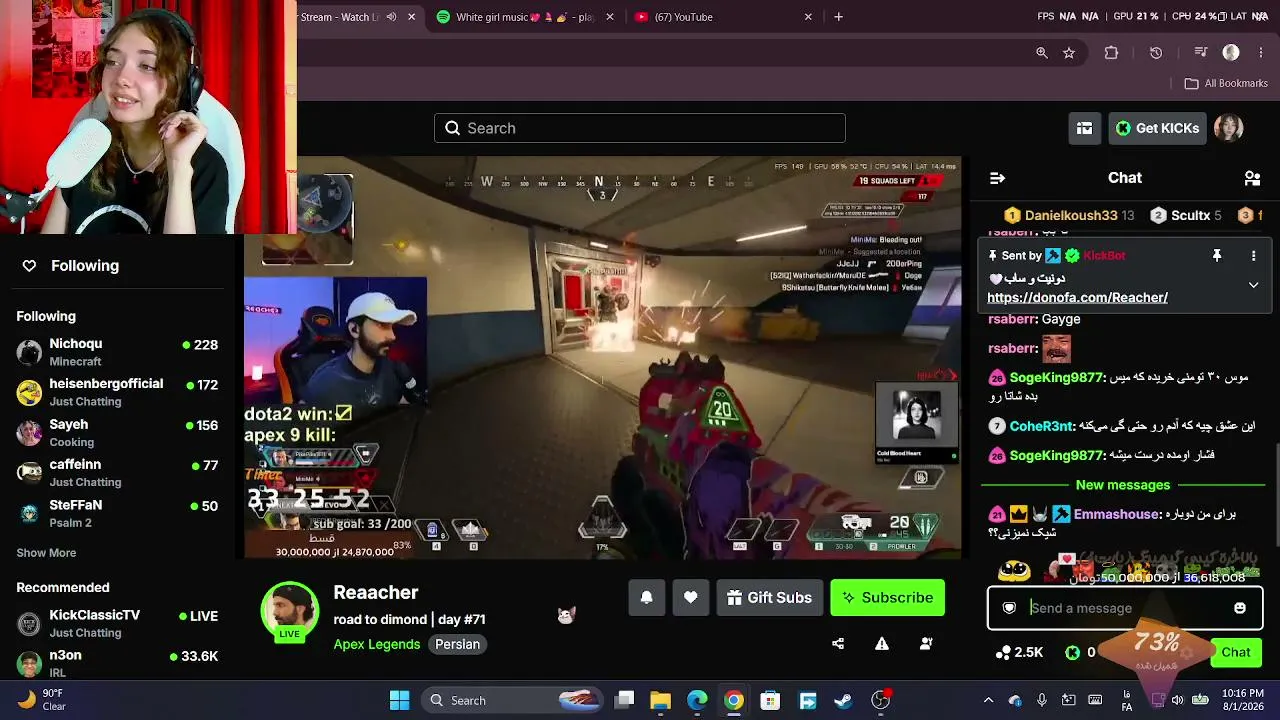Open caffeinn's Just Chatting stream
The image size is (1280, 720).
click(117, 472)
